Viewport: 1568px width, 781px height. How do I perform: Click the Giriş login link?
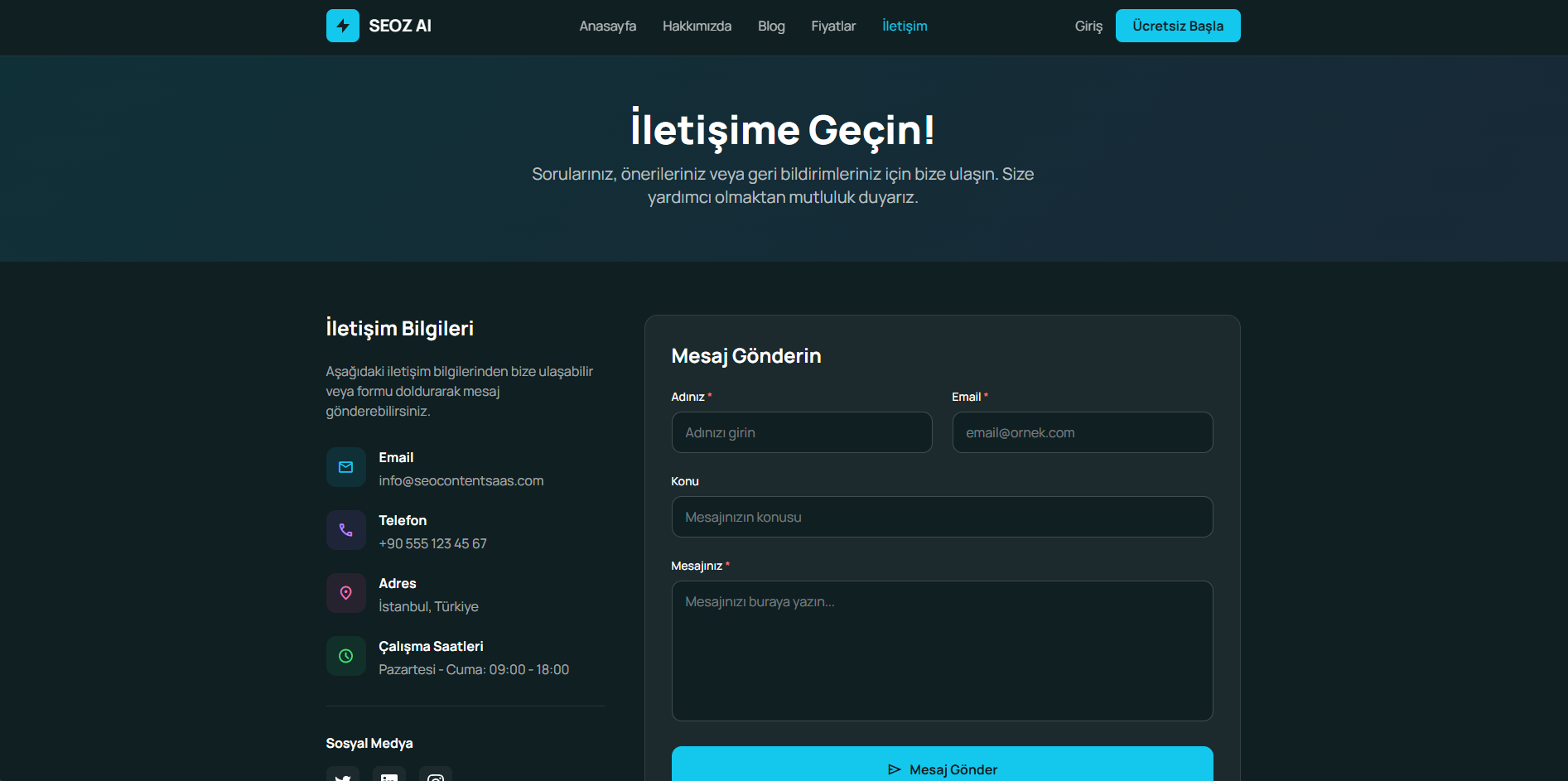tap(1088, 26)
